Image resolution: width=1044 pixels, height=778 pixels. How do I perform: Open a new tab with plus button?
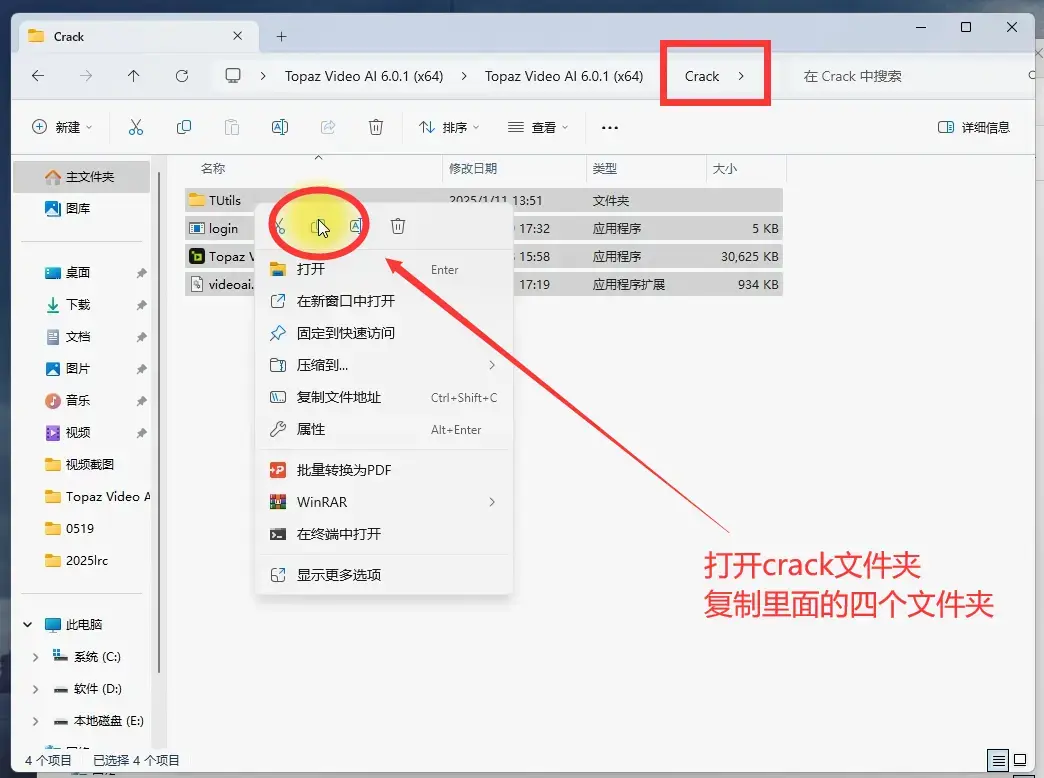282,37
